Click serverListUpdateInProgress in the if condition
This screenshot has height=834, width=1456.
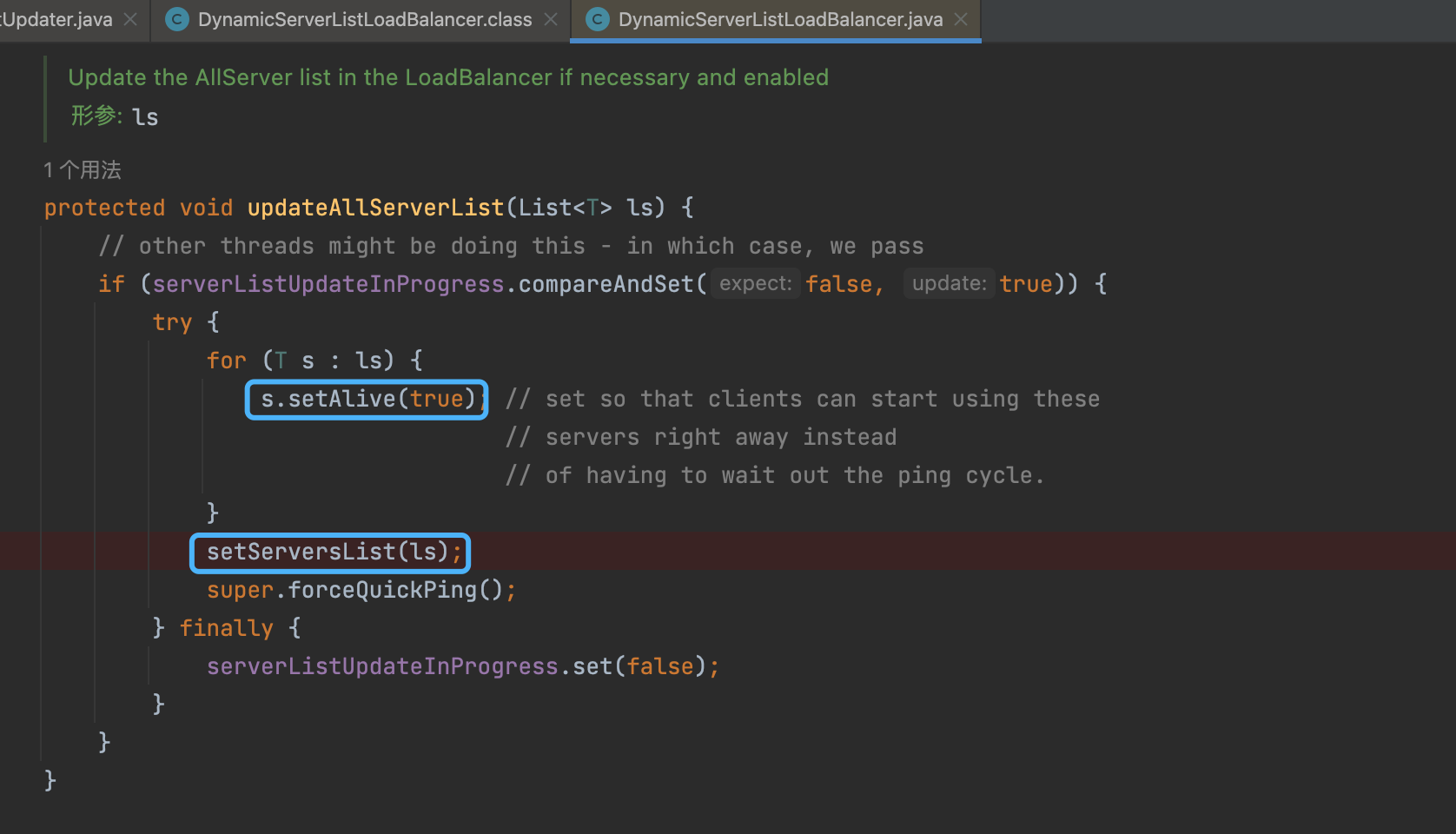(x=328, y=284)
